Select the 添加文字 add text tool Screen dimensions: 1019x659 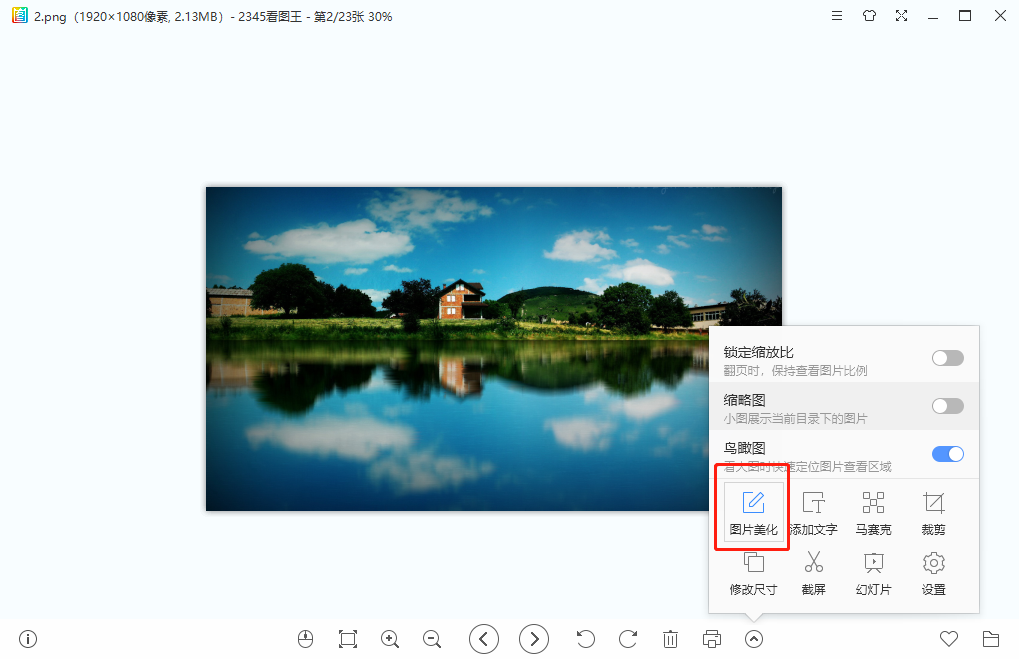[813, 511]
